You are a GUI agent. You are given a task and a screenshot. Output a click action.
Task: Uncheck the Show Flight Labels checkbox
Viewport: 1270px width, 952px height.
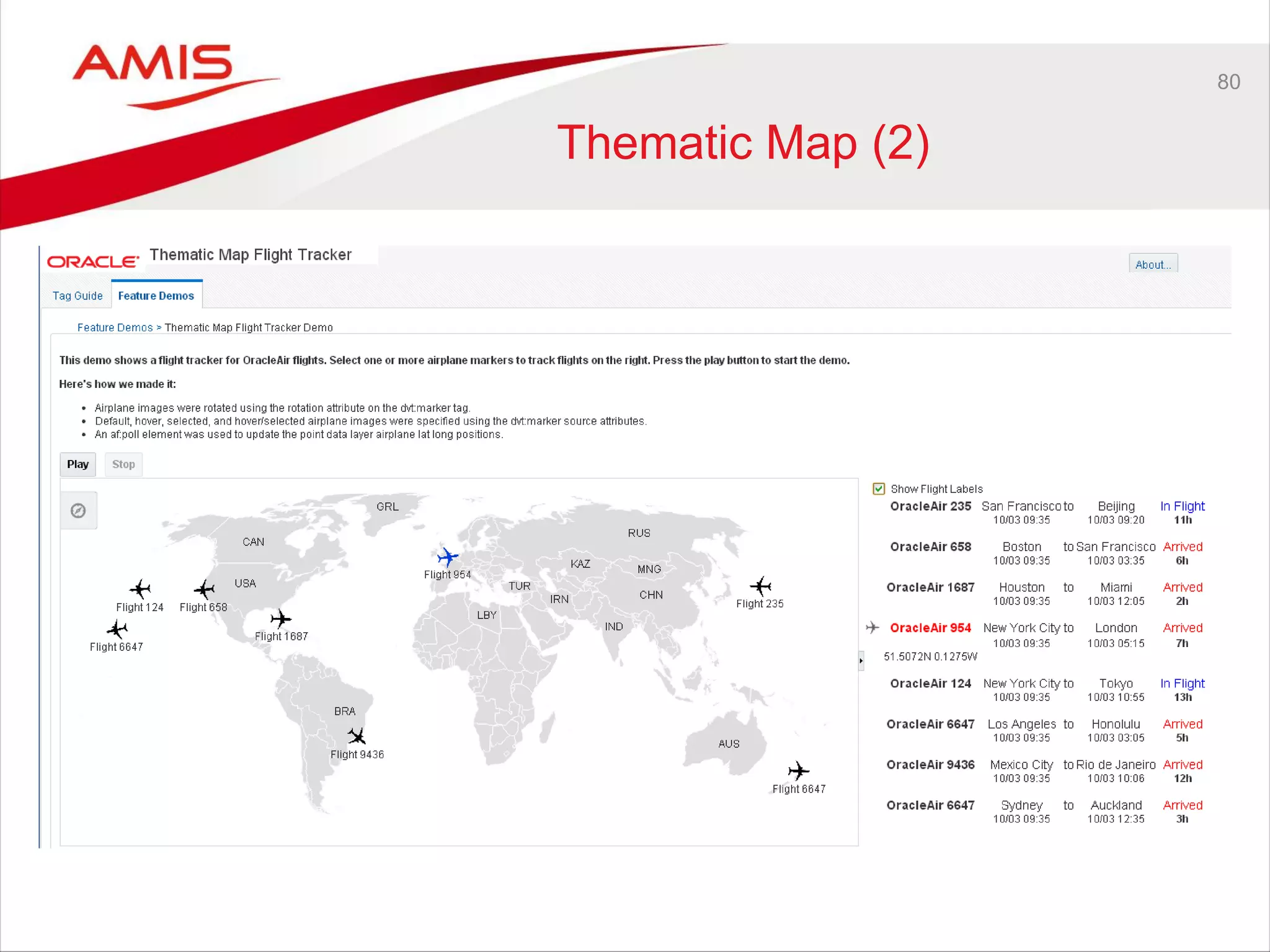point(879,489)
